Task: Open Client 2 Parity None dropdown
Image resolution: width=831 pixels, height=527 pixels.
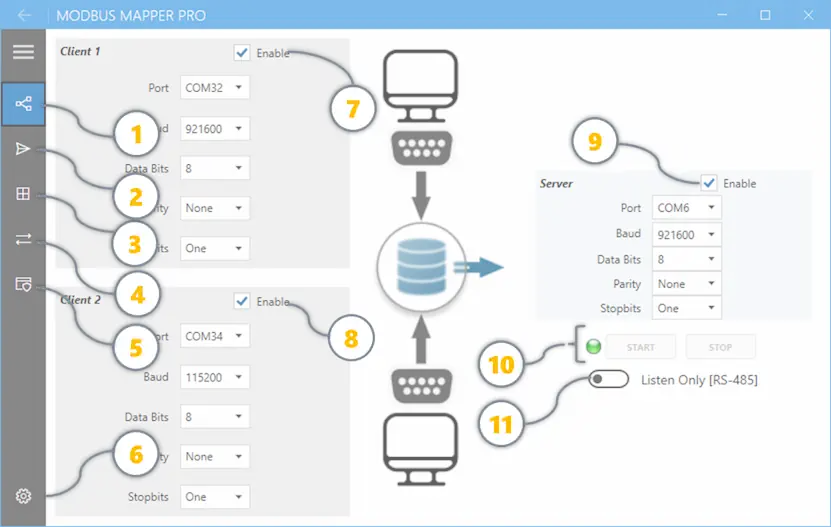Action: tap(215, 456)
